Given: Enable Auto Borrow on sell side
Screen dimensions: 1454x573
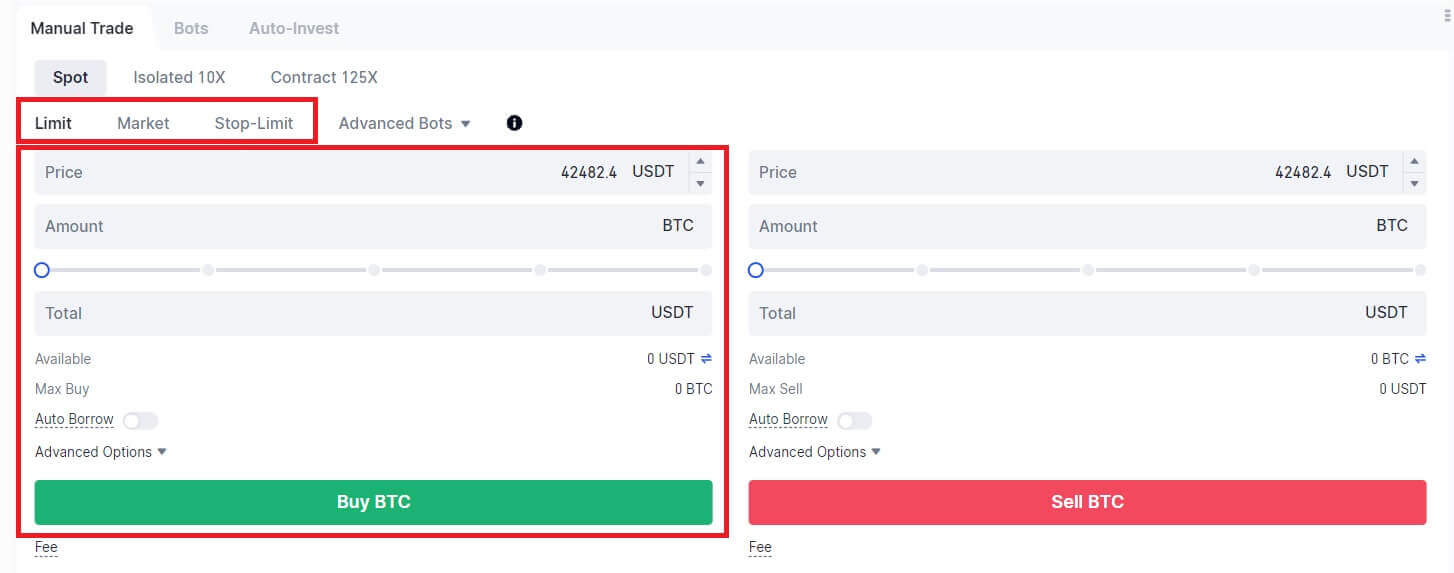Looking at the screenshot, I should [x=854, y=421].
